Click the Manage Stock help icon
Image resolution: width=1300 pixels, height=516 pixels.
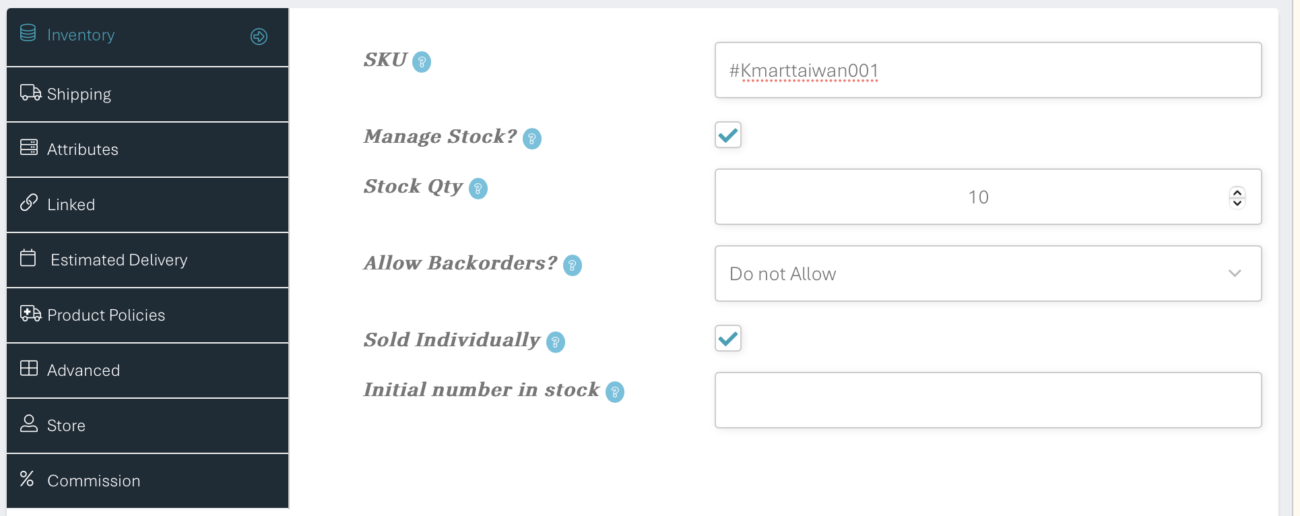532,139
